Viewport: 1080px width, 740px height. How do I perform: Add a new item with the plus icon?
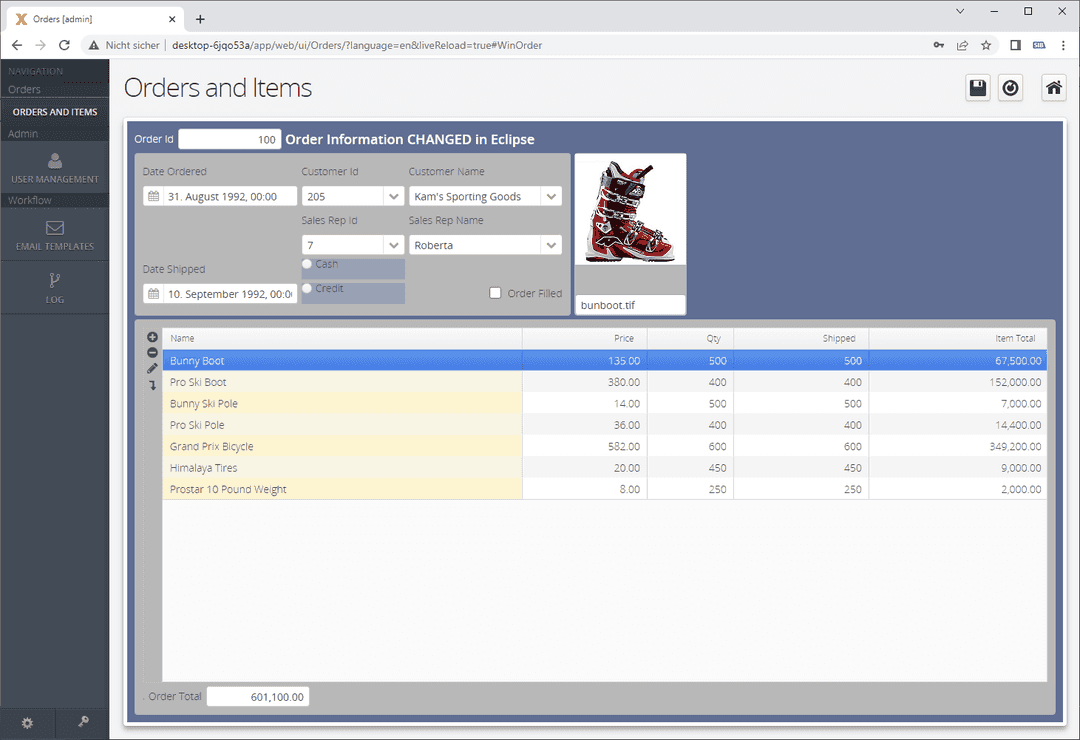coord(151,337)
